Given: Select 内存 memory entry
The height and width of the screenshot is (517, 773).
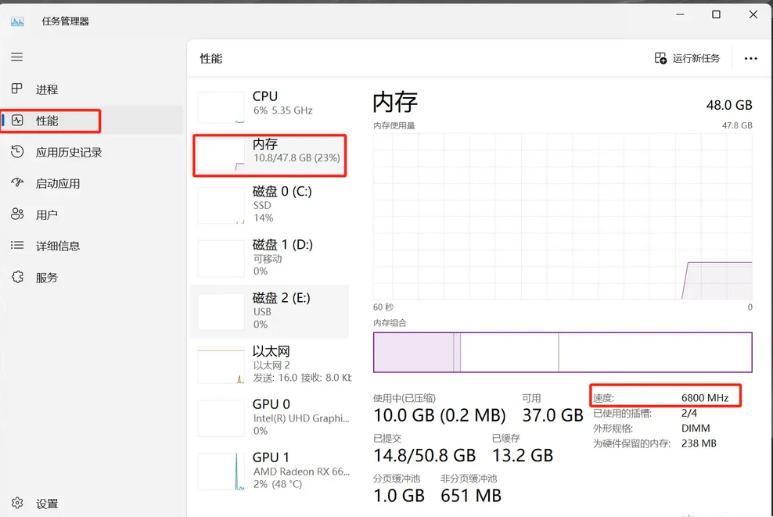Looking at the screenshot, I should tap(270, 155).
